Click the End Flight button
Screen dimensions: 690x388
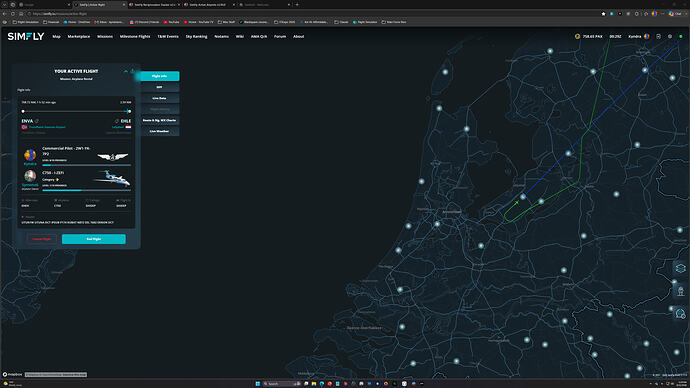tap(94, 239)
